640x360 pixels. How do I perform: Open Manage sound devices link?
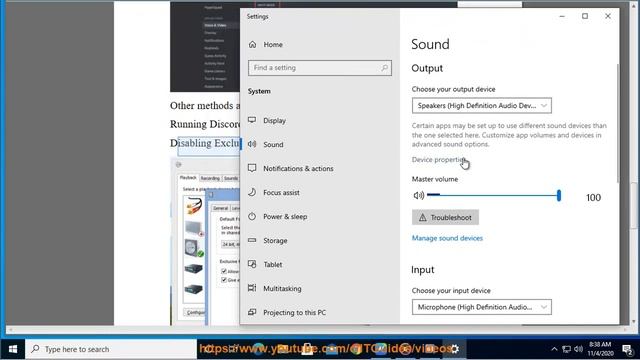point(447,238)
